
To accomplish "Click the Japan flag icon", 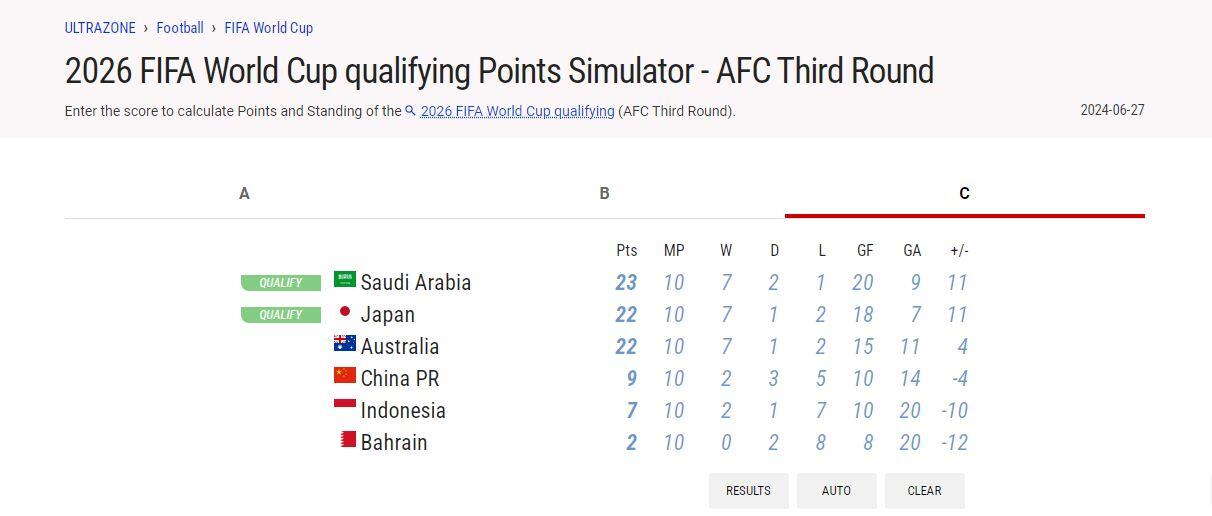I will (x=345, y=312).
